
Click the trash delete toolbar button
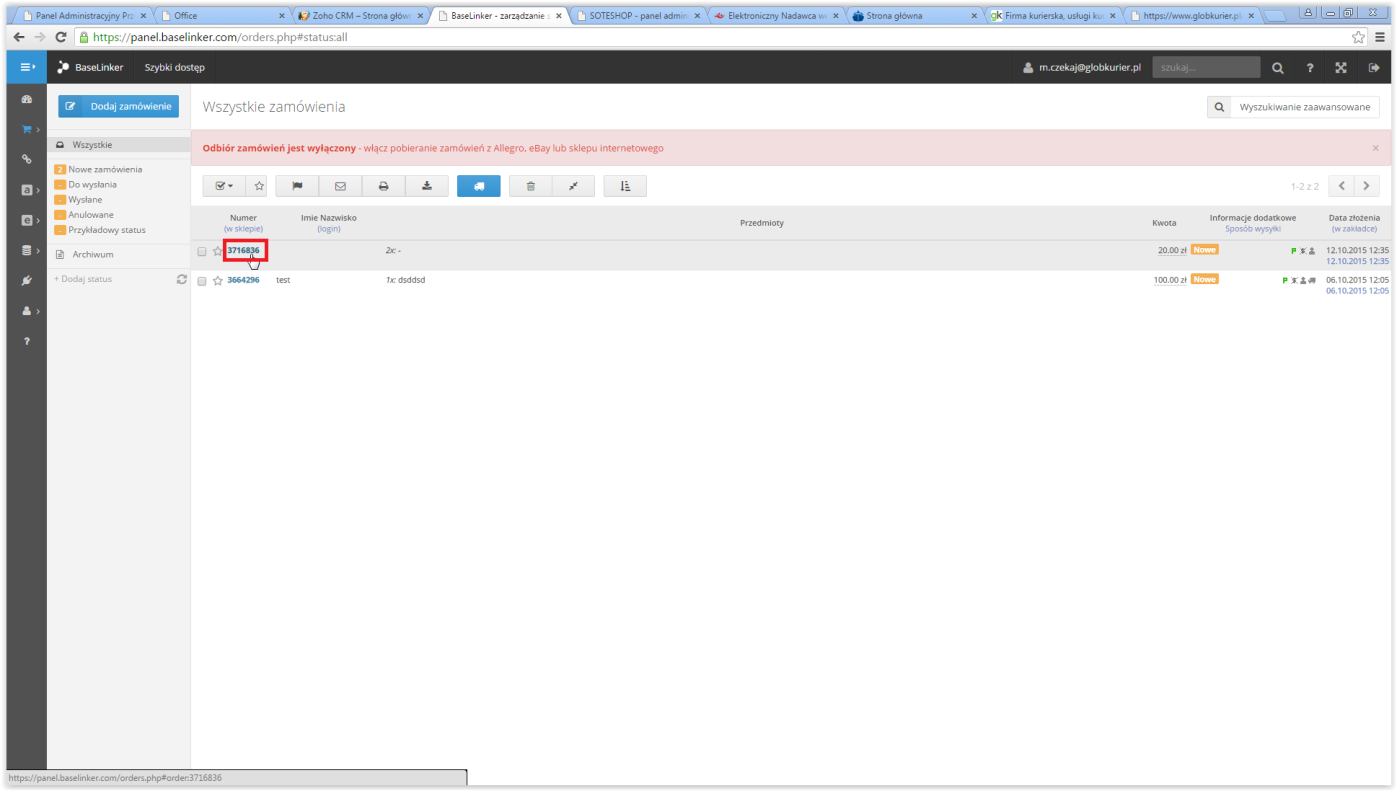pos(531,186)
